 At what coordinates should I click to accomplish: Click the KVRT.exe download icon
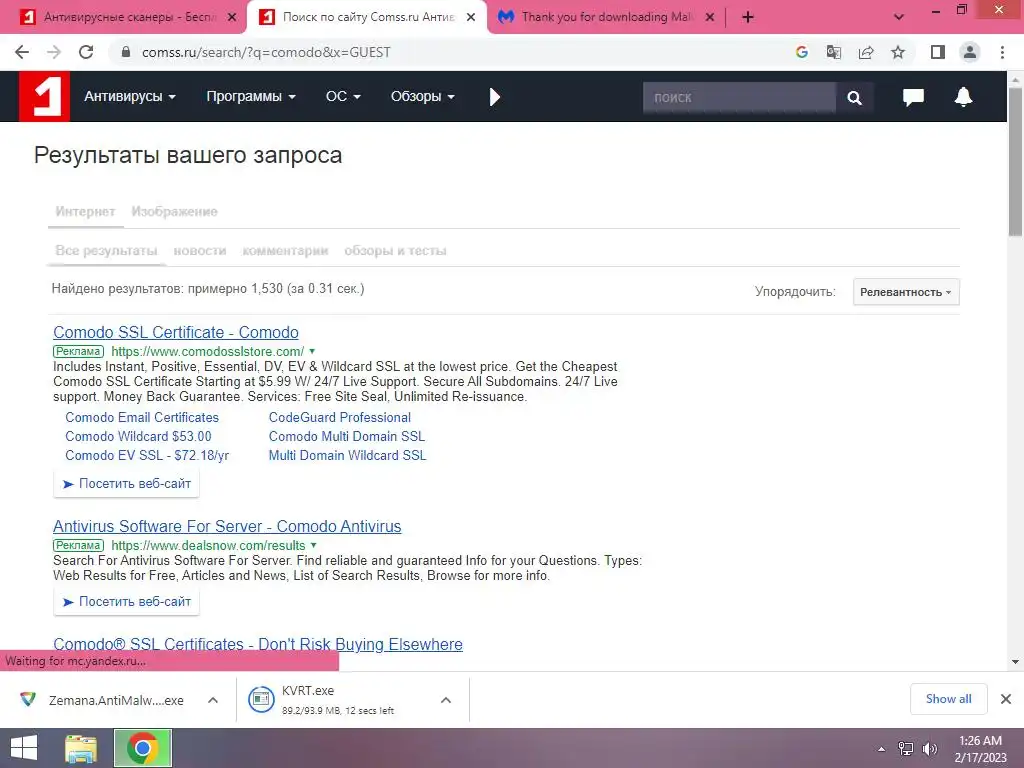pos(261,699)
